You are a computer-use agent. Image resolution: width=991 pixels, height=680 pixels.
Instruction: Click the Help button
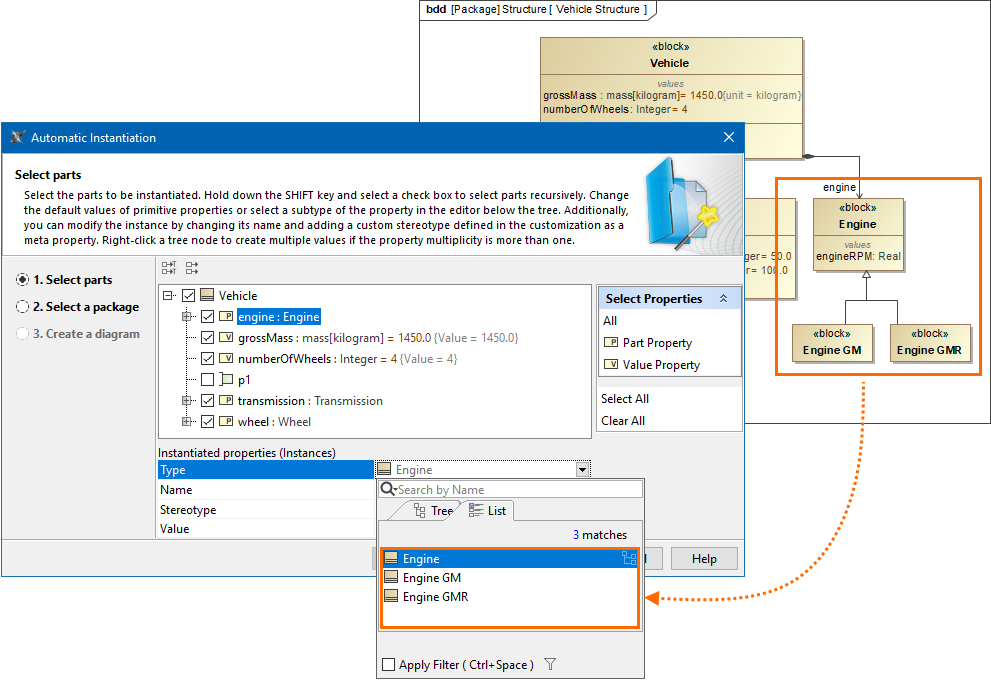coord(704,558)
